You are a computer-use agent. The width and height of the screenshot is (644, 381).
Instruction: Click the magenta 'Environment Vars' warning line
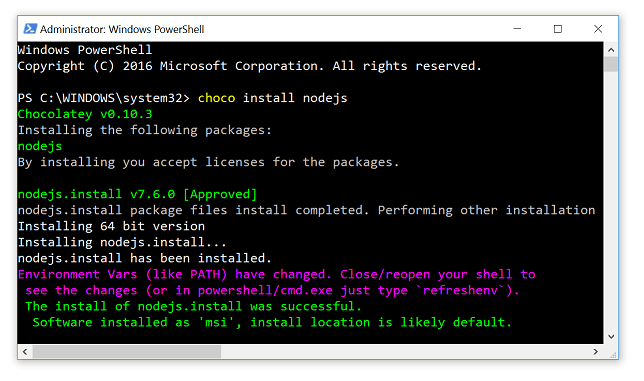[276, 274]
